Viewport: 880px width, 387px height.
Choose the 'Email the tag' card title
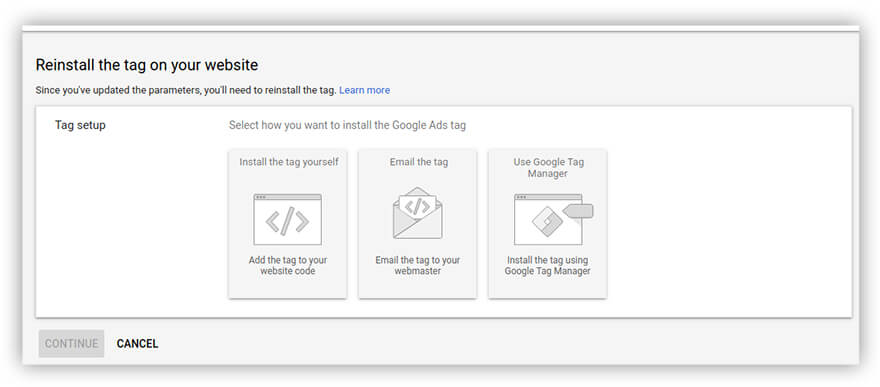click(419, 162)
